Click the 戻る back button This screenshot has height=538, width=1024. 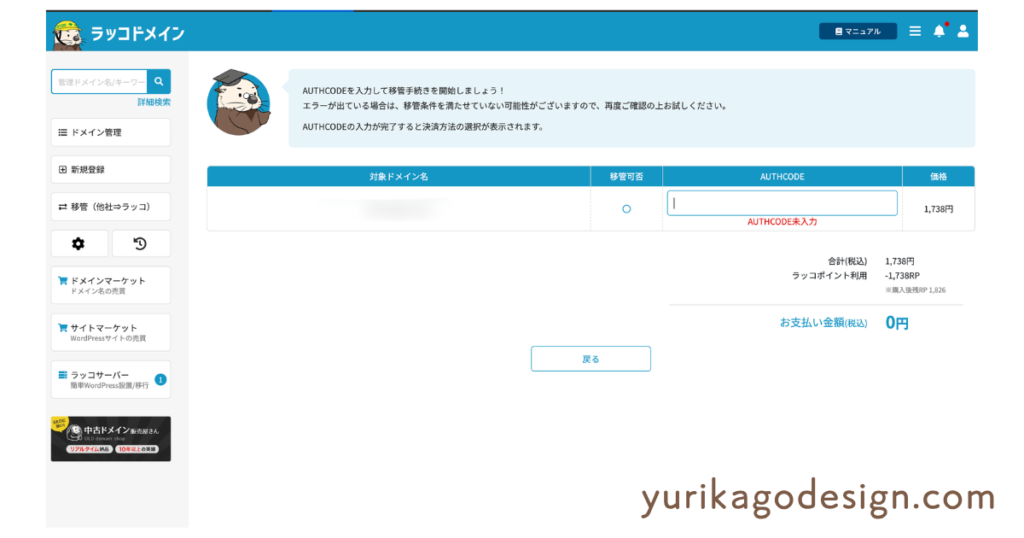point(590,359)
